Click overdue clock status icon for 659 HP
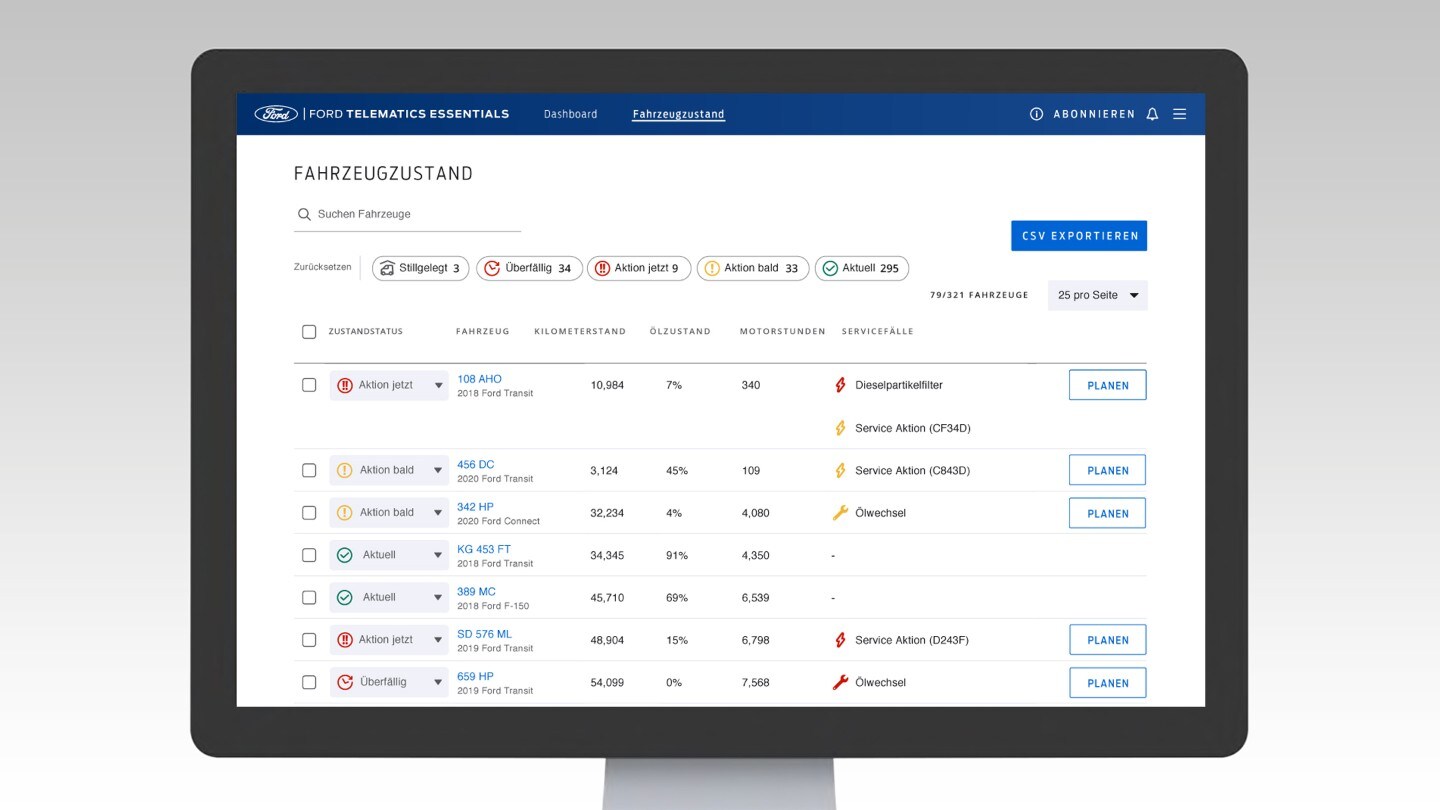The image size is (1440, 810). pos(345,682)
